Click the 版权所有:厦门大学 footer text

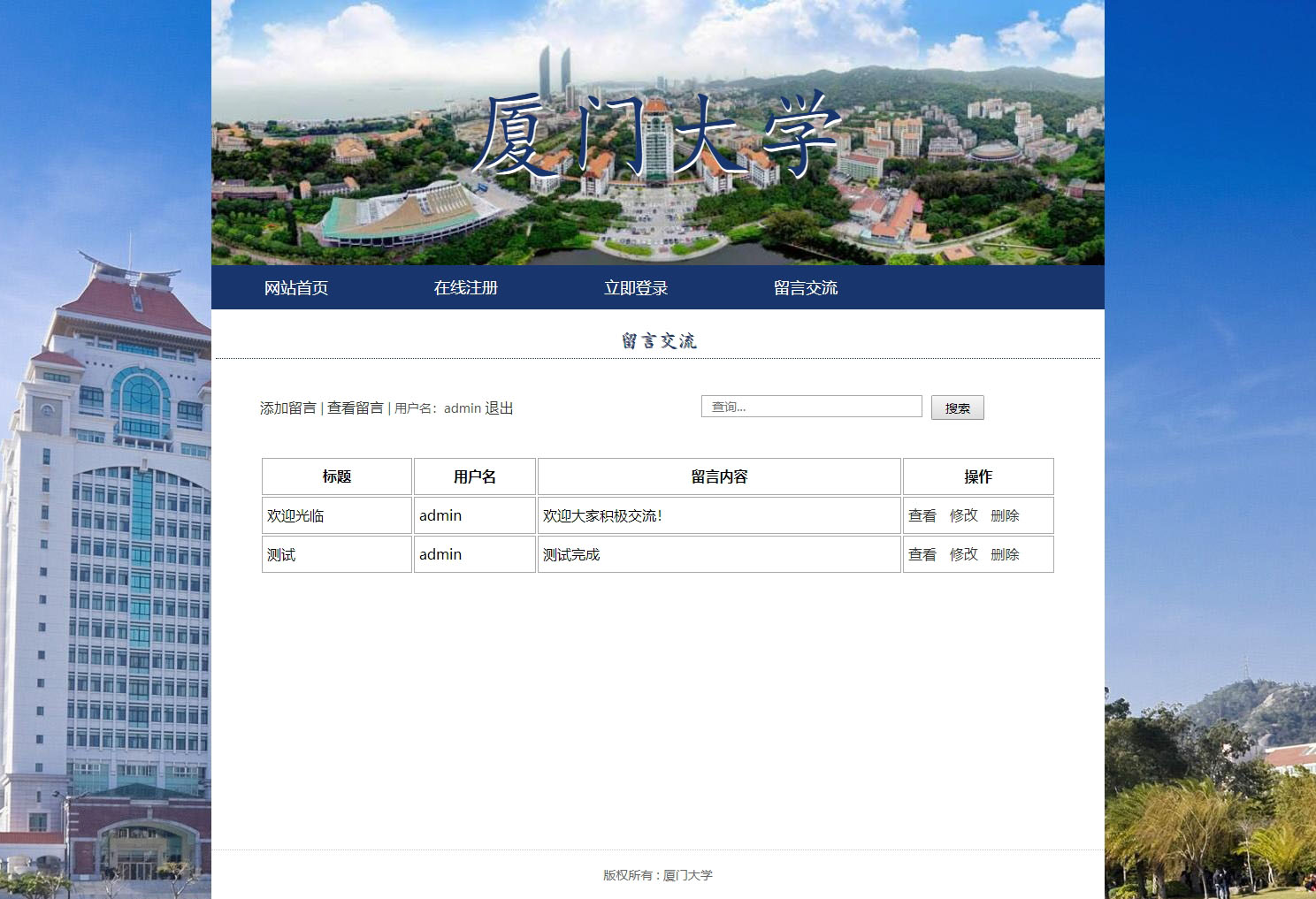click(658, 875)
